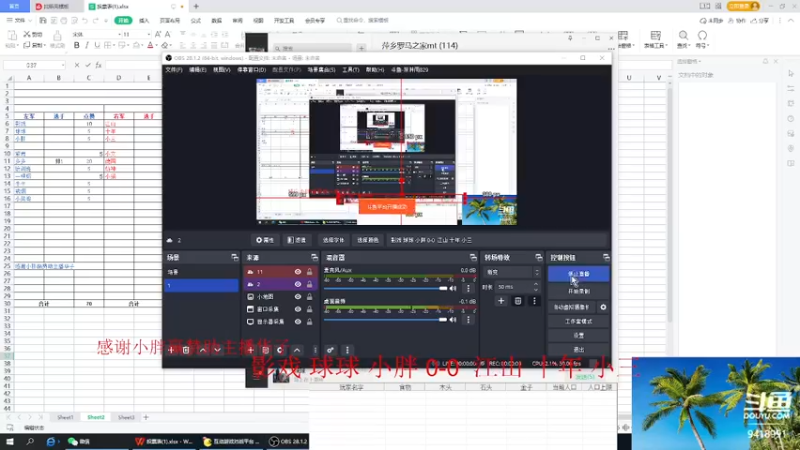Move selected scene up in OBS

click(x=203, y=350)
